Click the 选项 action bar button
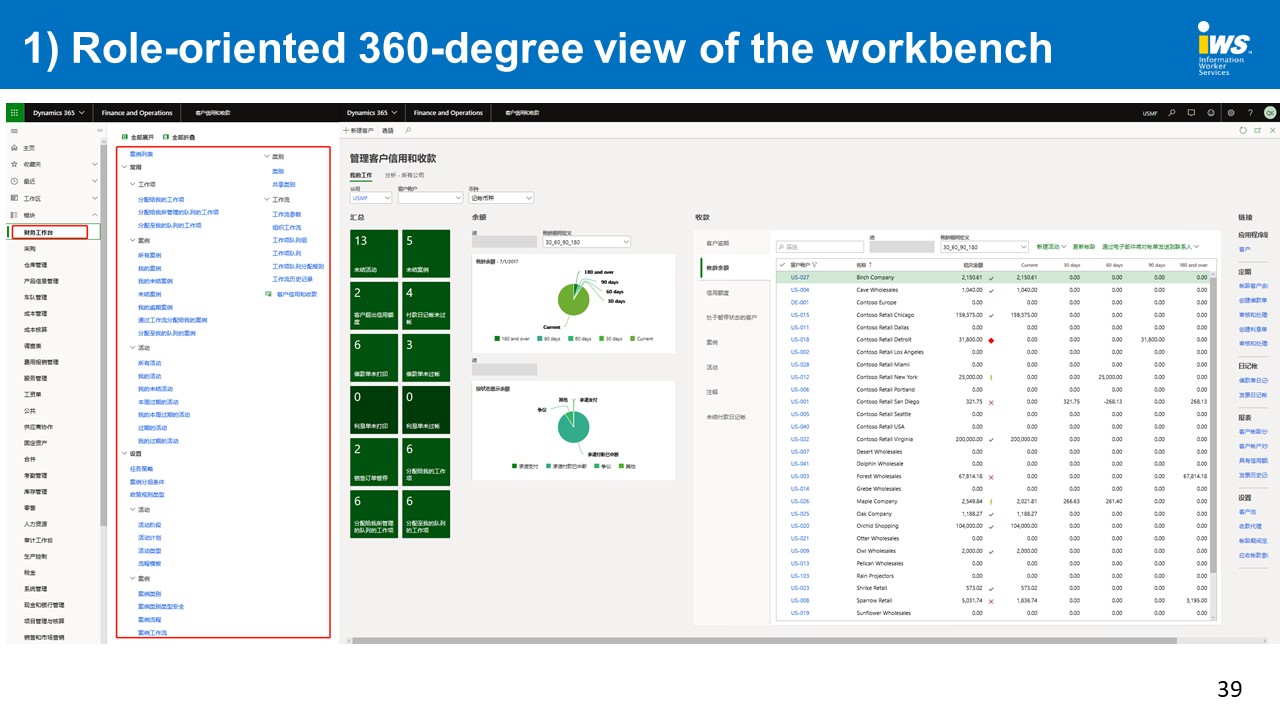The image size is (1280, 720). (x=388, y=130)
